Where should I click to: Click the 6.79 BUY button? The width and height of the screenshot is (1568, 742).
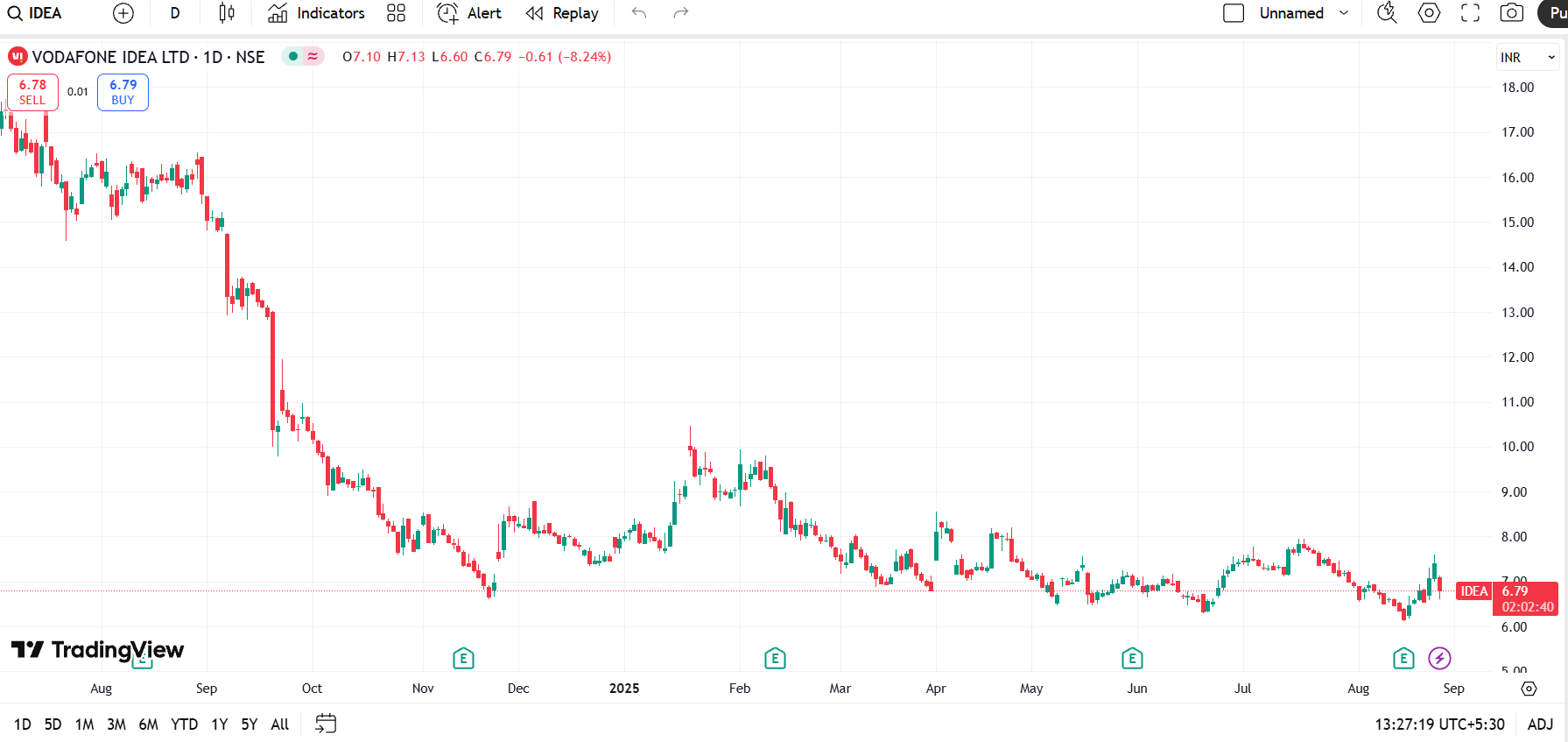(x=123, y=92)
